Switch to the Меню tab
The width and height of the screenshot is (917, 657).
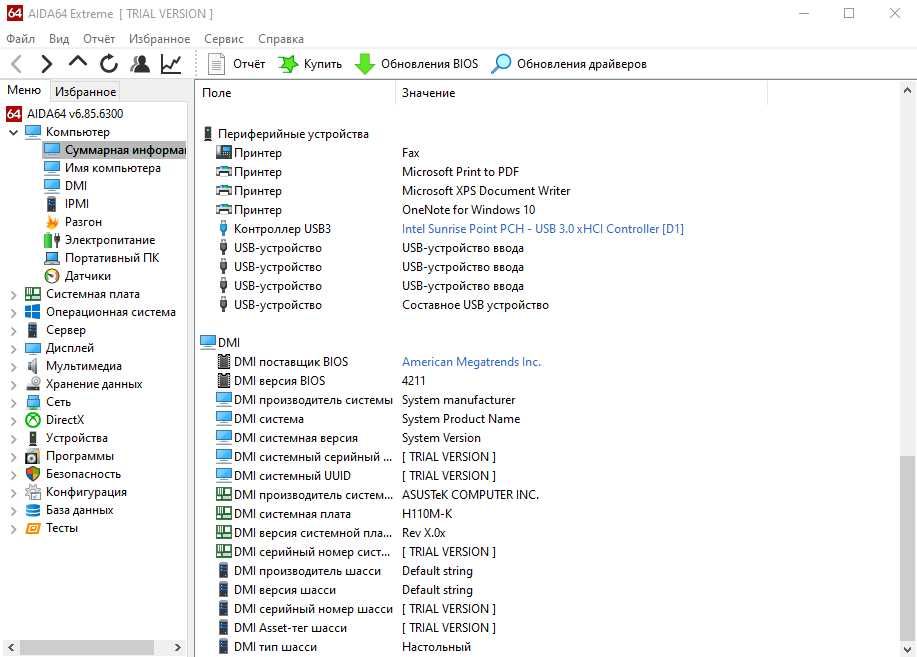tap(24, 90)
